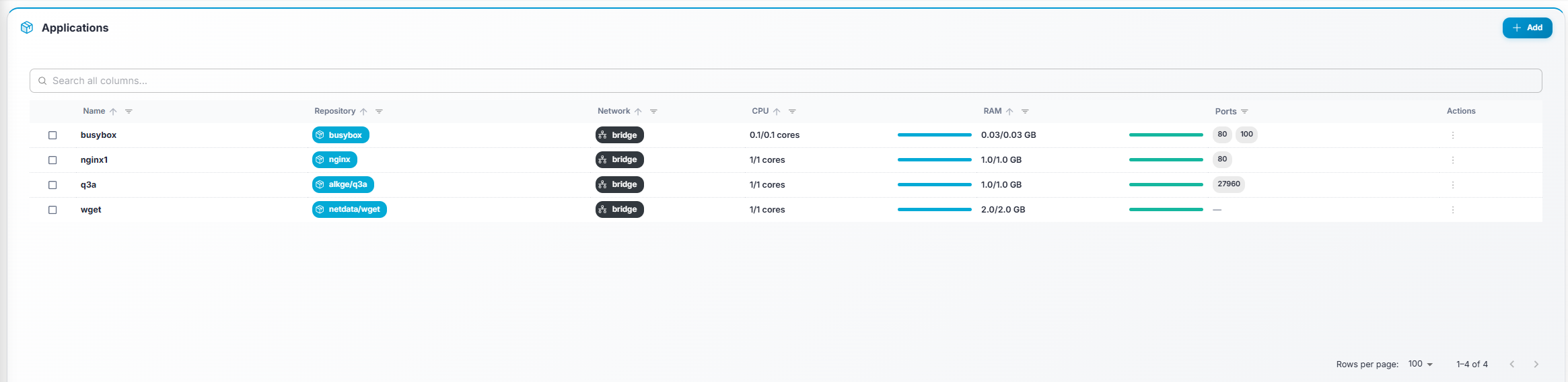Click the 0.1/0.1 cores value
The height and width of the screenshot is (382, 1568).
click(x=775, y=135)
